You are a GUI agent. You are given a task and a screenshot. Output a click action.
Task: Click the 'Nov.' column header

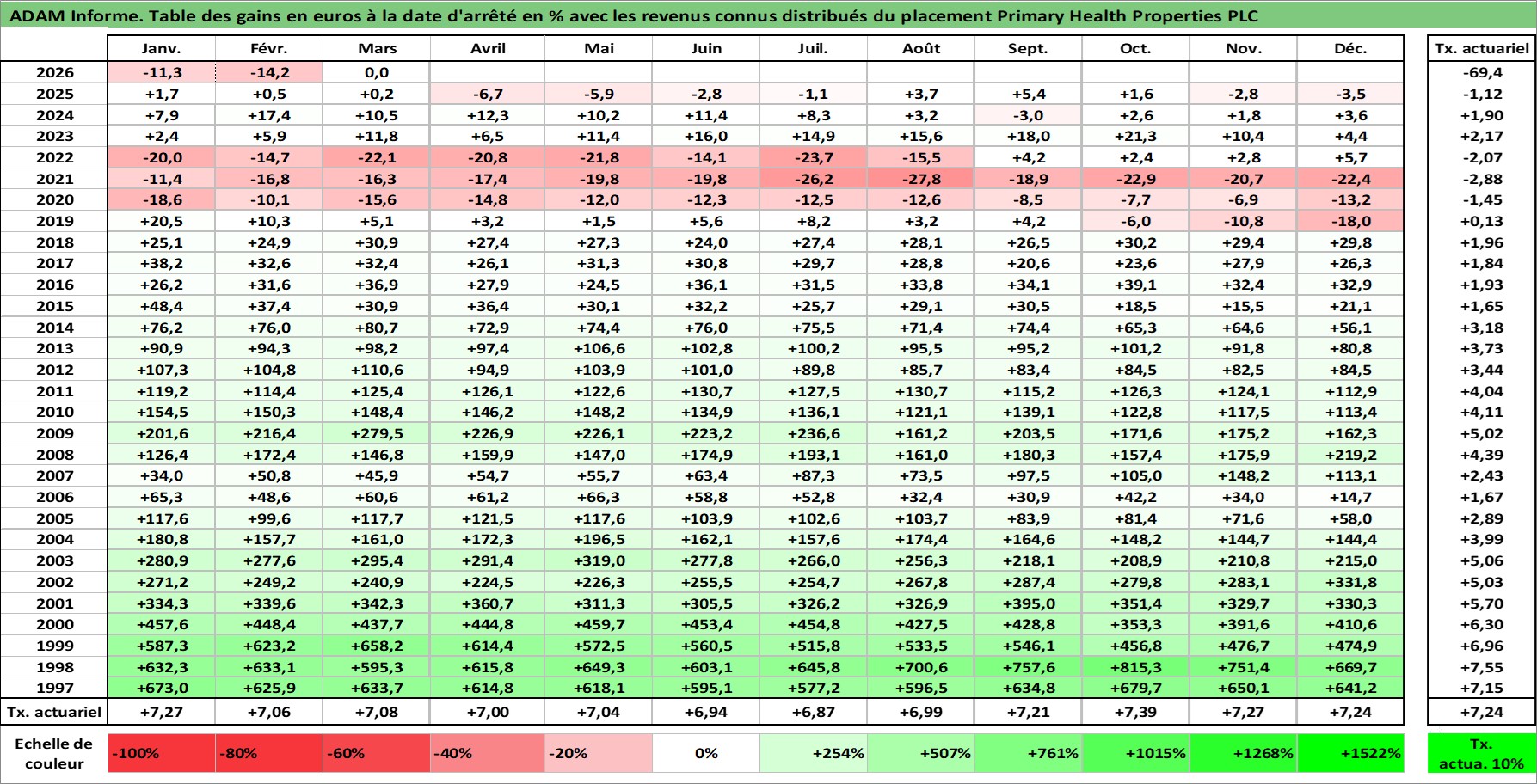tap(1244, 49)
